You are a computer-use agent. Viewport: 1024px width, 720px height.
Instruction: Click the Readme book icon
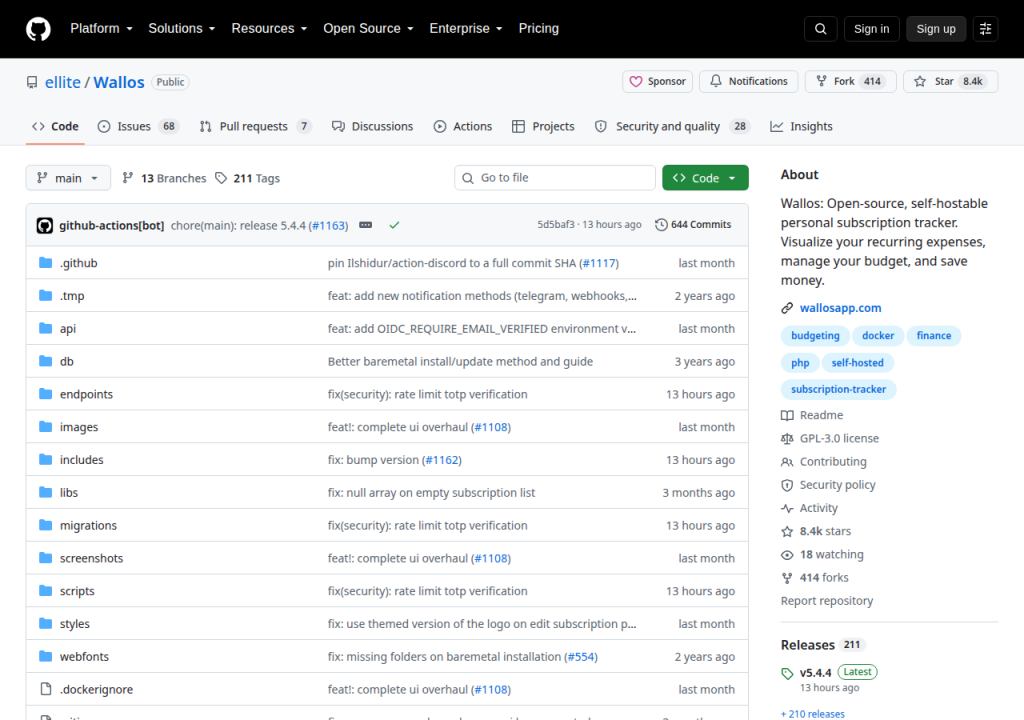(x=787, y=416)
